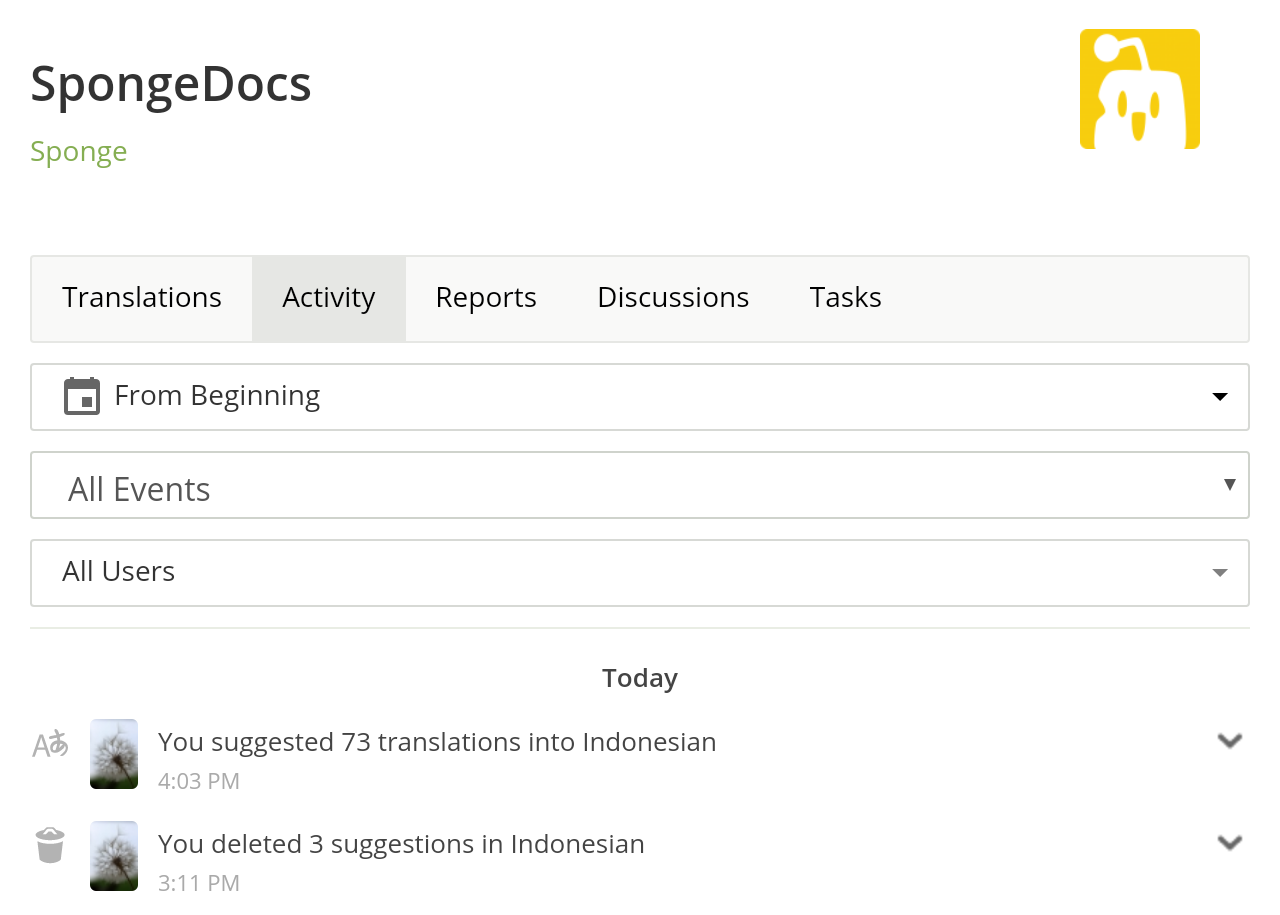Open the Tasks tab
Image resolution: width=1280 pixels, height=915 pixels.
click(x=846, y=298)
